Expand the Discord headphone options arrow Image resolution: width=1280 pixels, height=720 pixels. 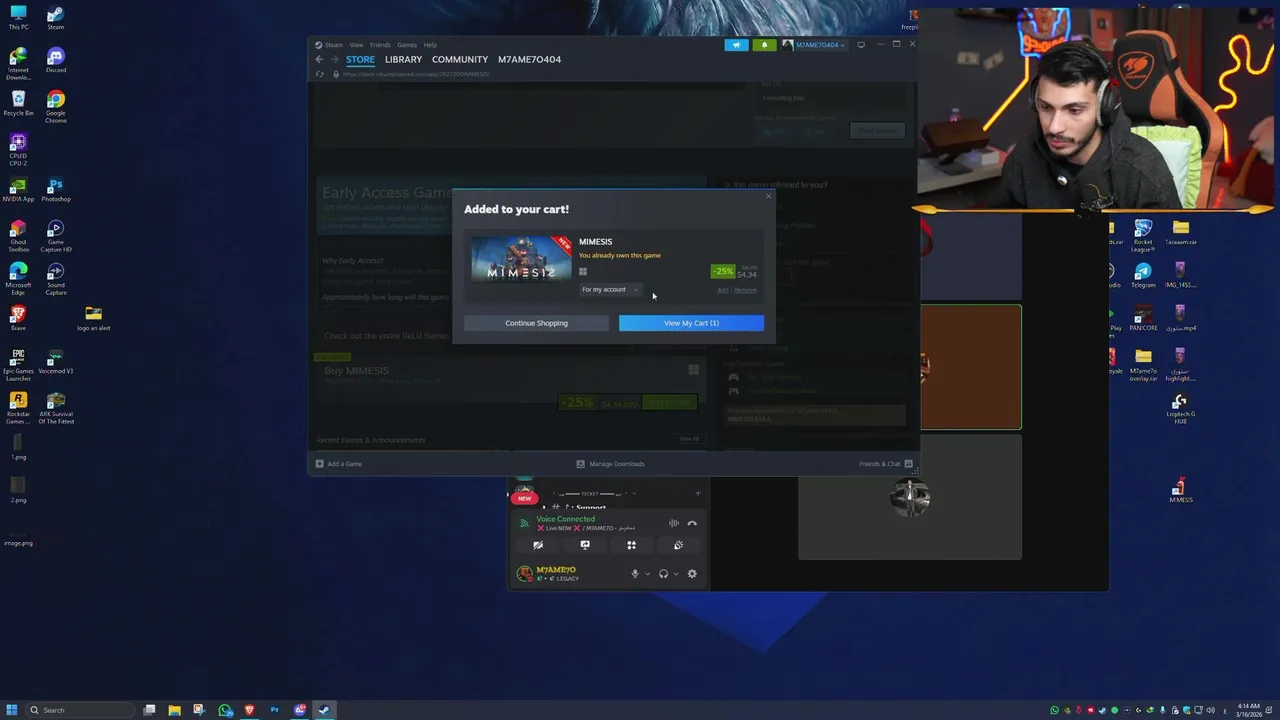point(676,574)
